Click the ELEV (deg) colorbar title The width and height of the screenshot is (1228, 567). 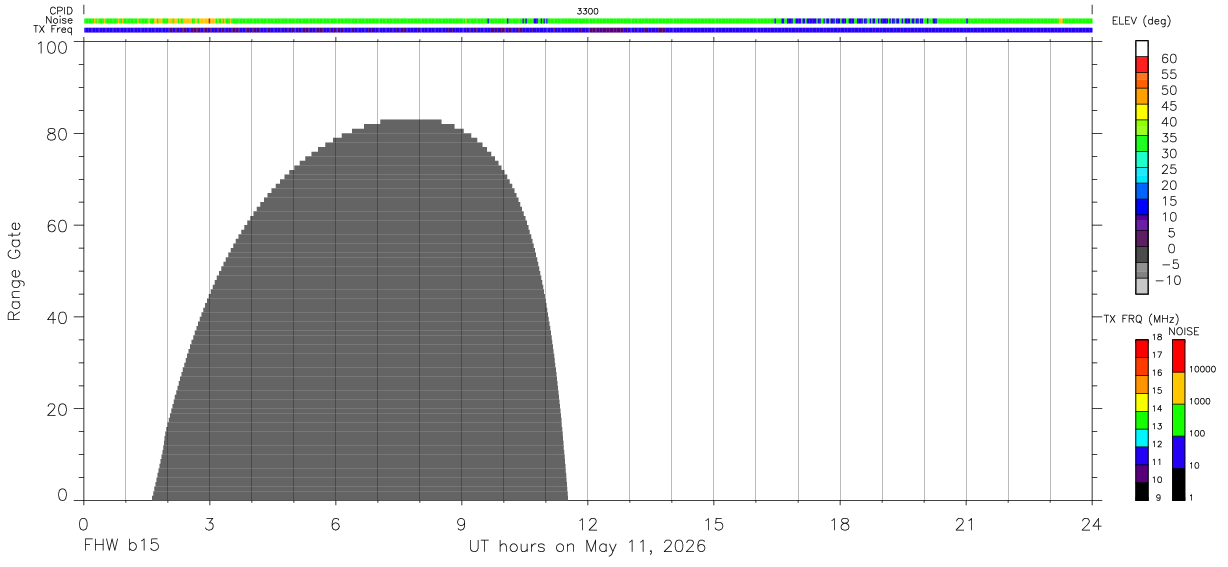[1144, 22]
